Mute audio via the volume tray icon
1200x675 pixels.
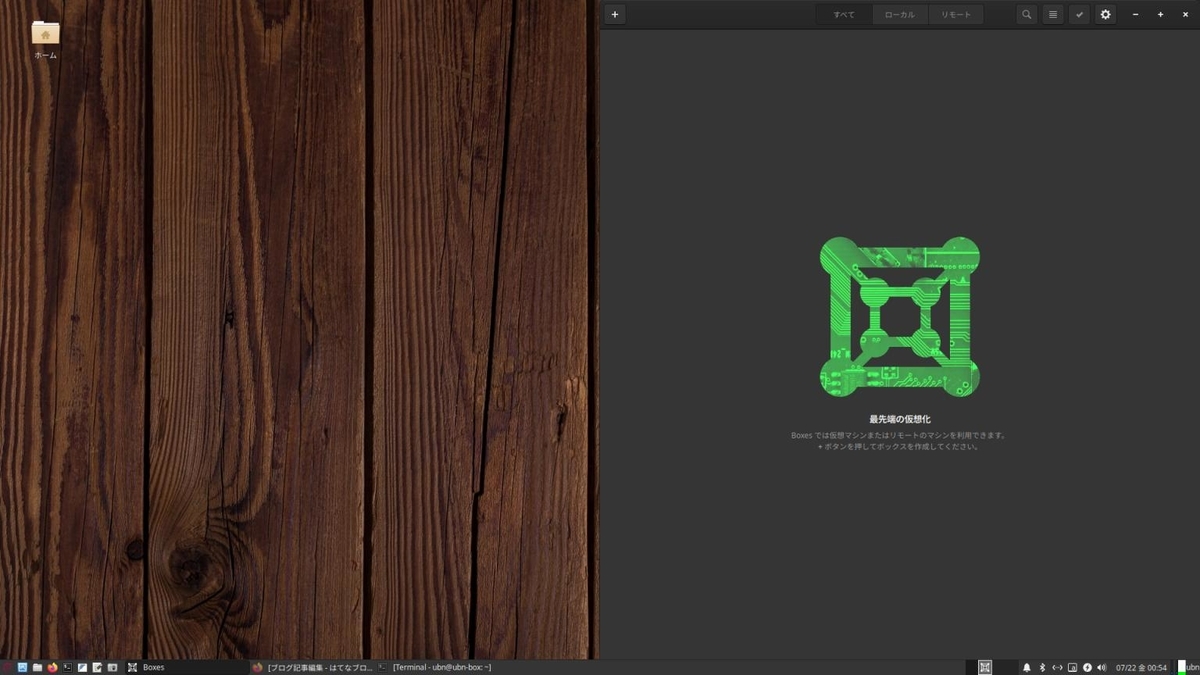coord(1102,667)
